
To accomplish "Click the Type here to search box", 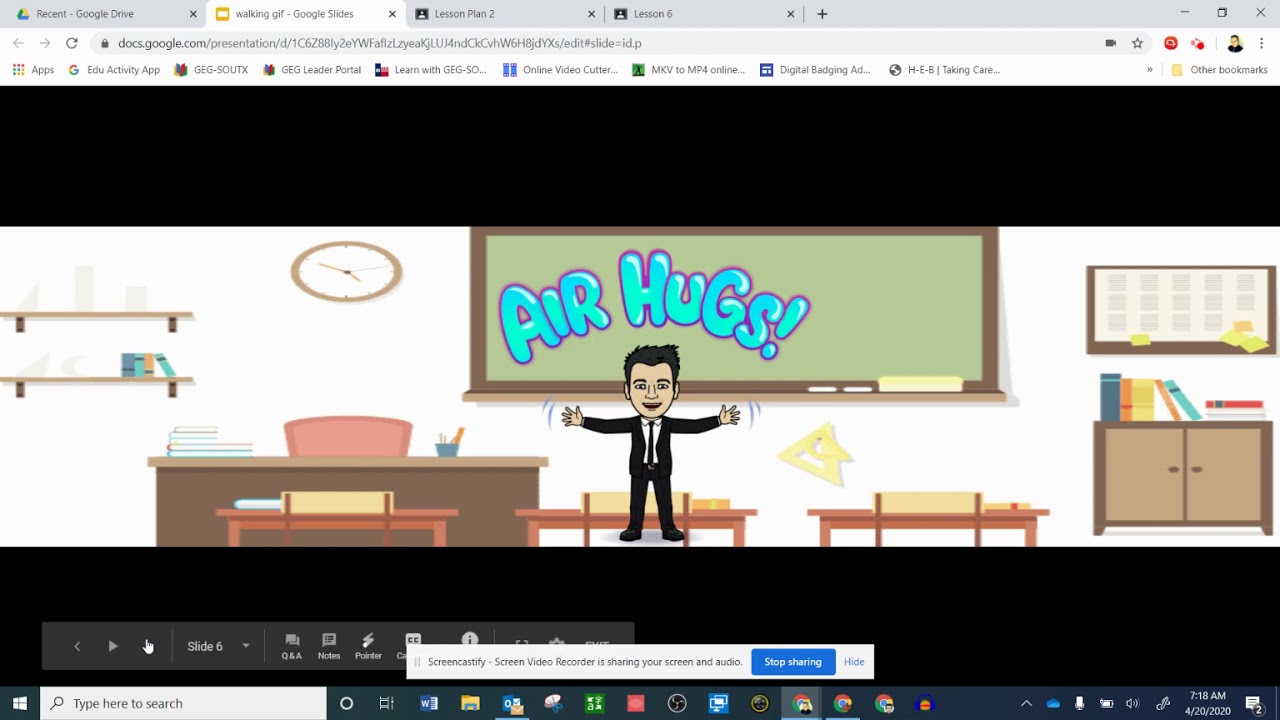I will (x=184, y=703).
